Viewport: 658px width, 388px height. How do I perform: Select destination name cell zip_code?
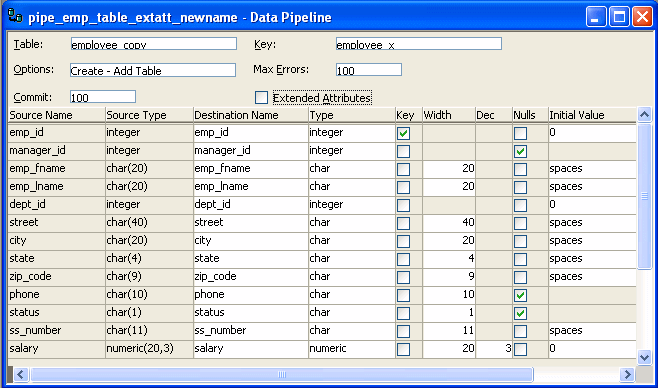tap(251, 277)
